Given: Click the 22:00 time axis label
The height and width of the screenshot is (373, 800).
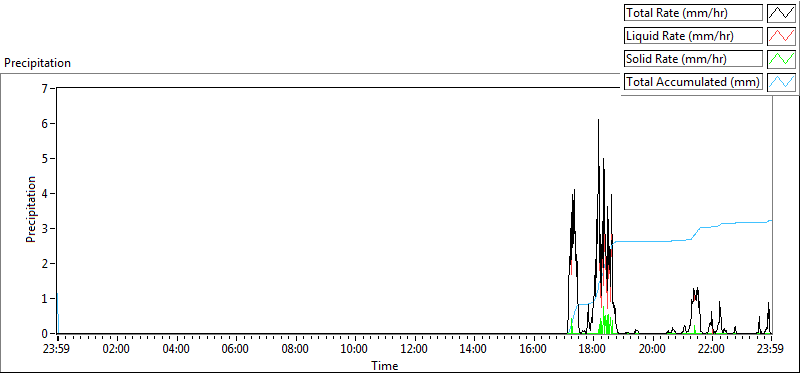Looking at the screenshot, I should point(712,350).
